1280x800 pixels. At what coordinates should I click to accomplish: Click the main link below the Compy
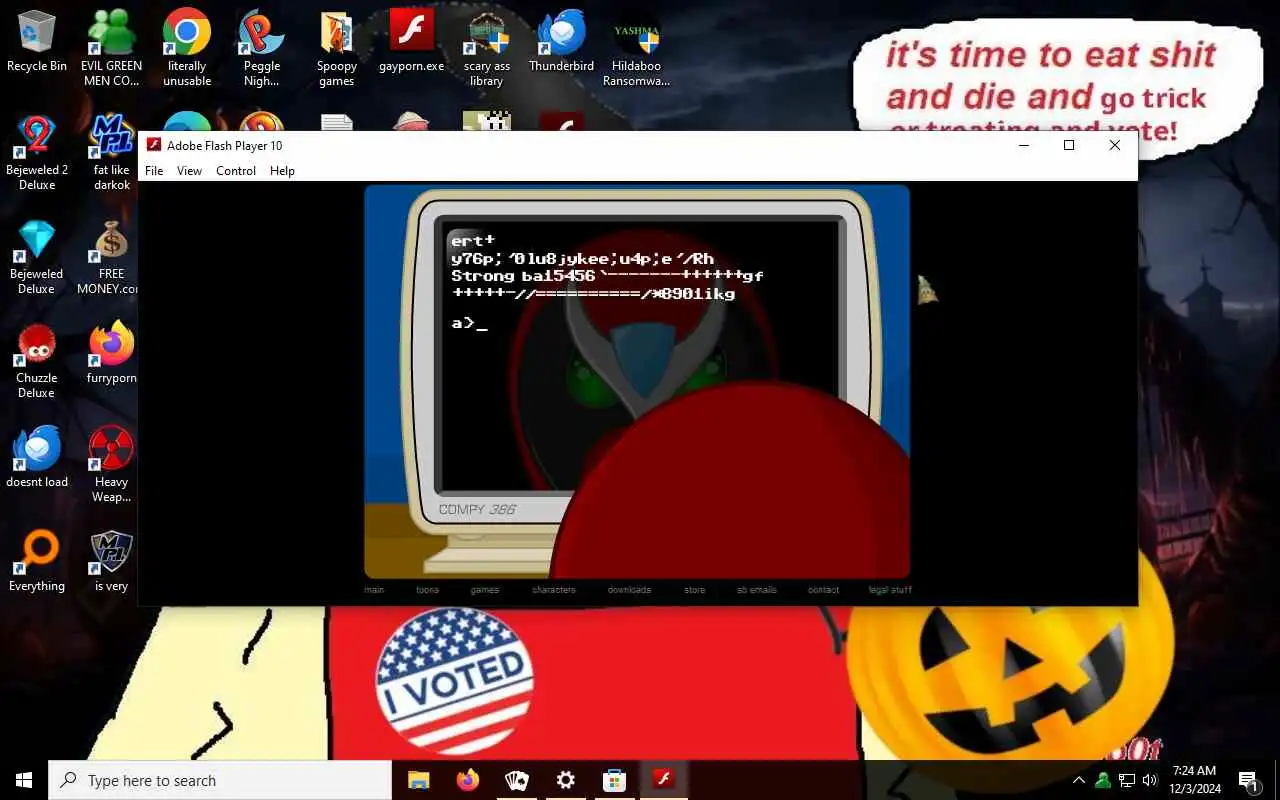tap(374, 590)
